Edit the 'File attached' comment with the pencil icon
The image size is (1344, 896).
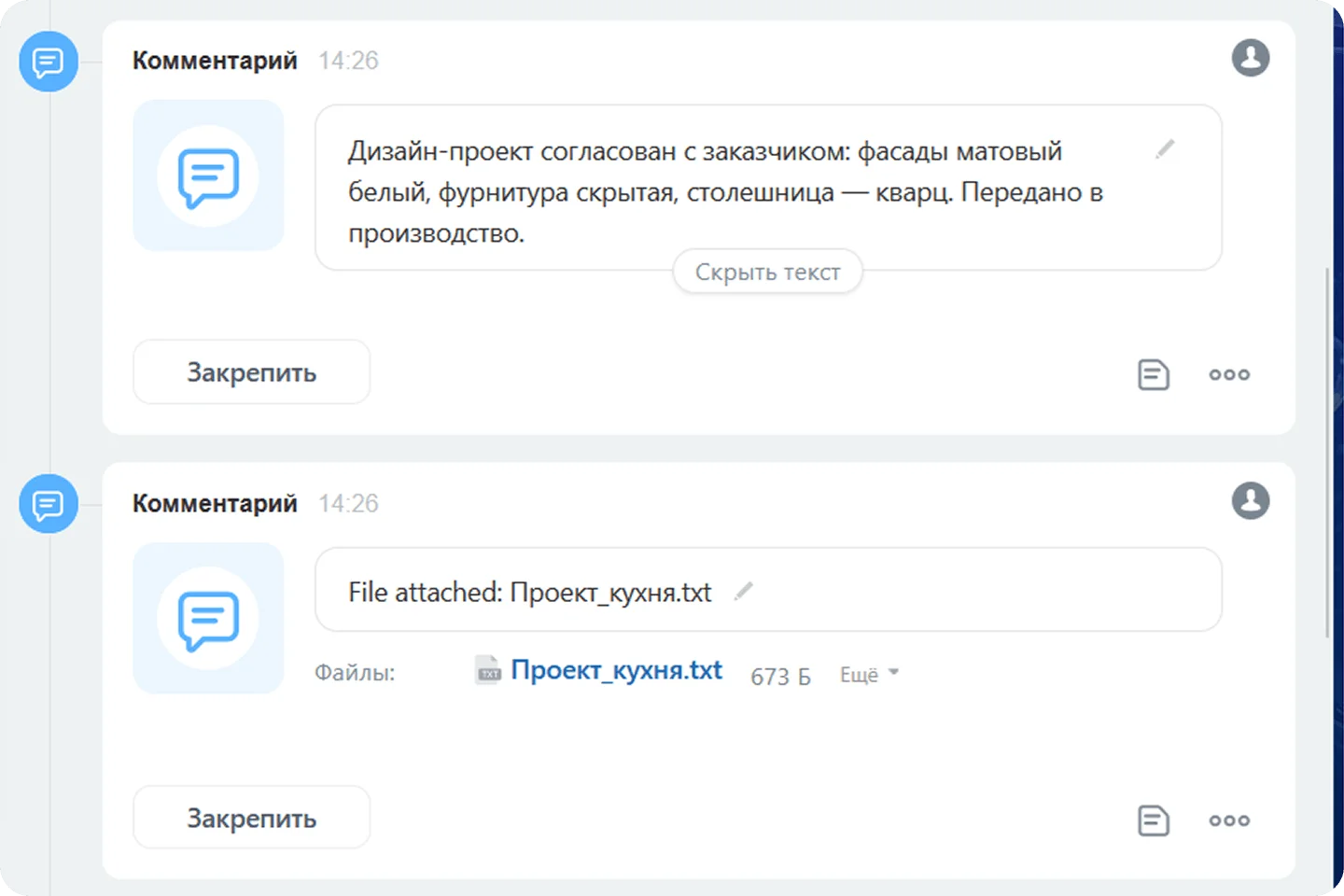[743, 591]
